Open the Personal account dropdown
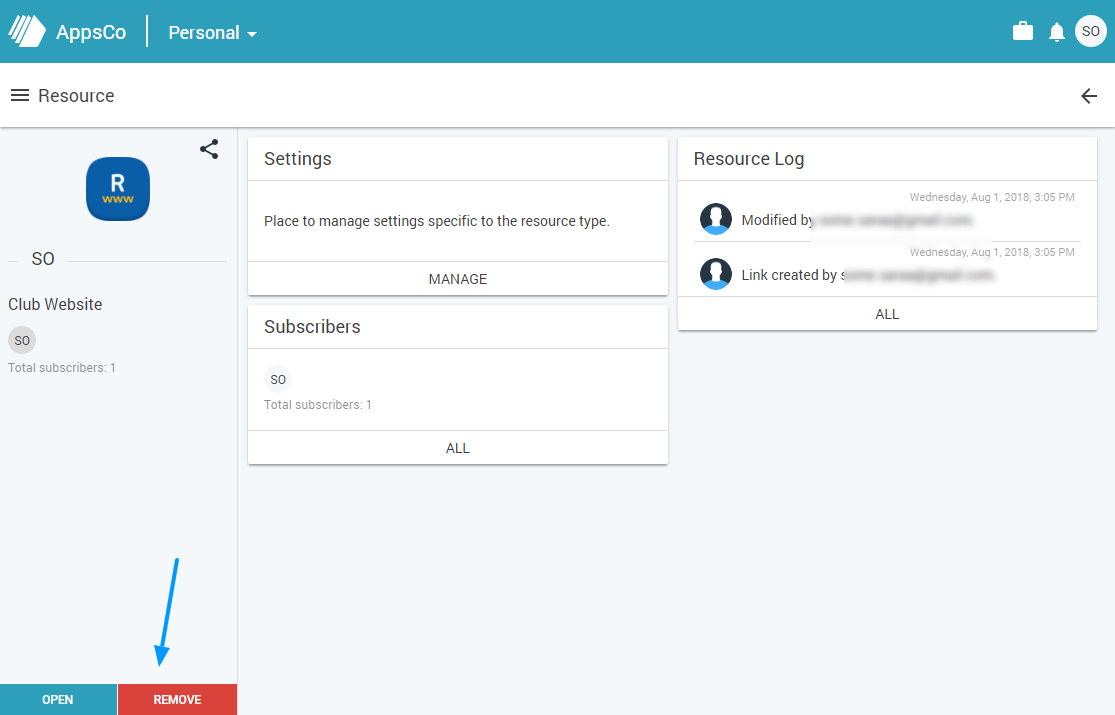Viewport: 1115px width, 715px height. (212, 33)
